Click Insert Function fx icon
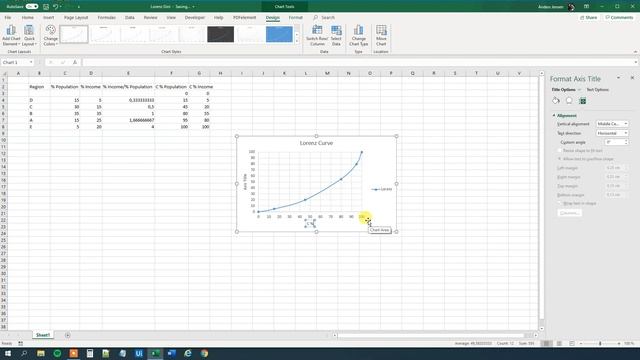Image resolution: width=640 pixels, height=360 pixels. click(75, 62)
